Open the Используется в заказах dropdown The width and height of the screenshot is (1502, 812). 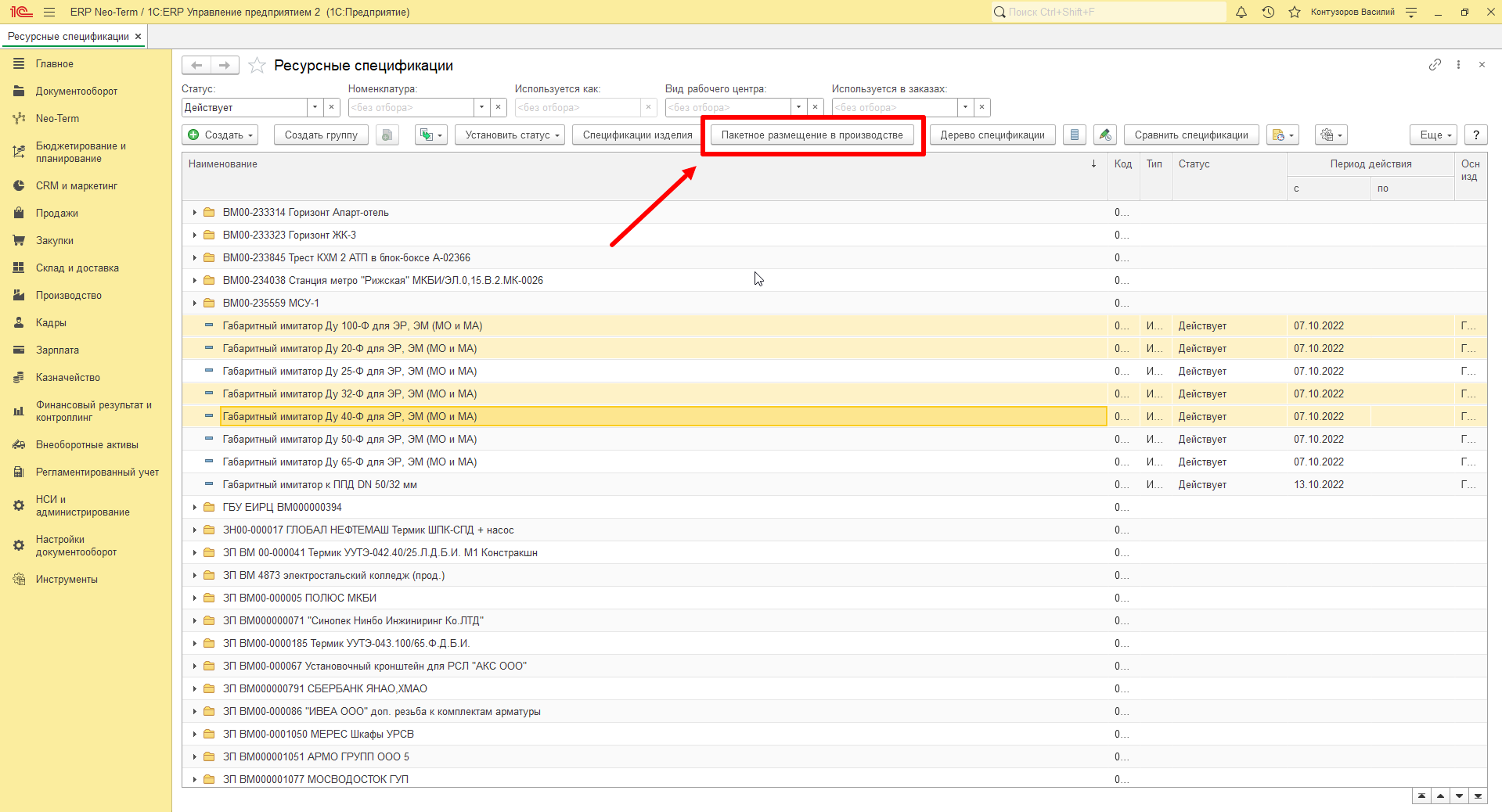click(965, 107)
